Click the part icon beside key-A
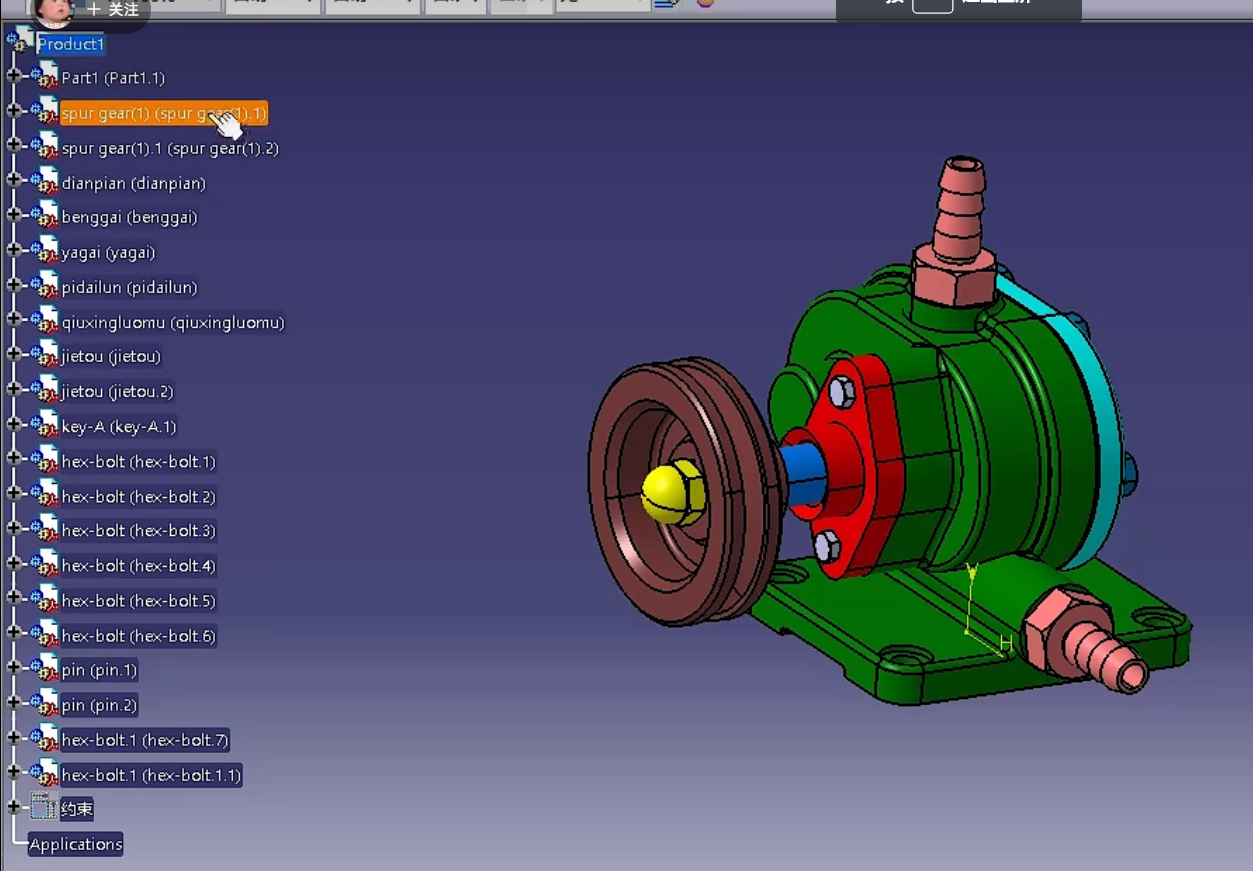 pos(44,426)
